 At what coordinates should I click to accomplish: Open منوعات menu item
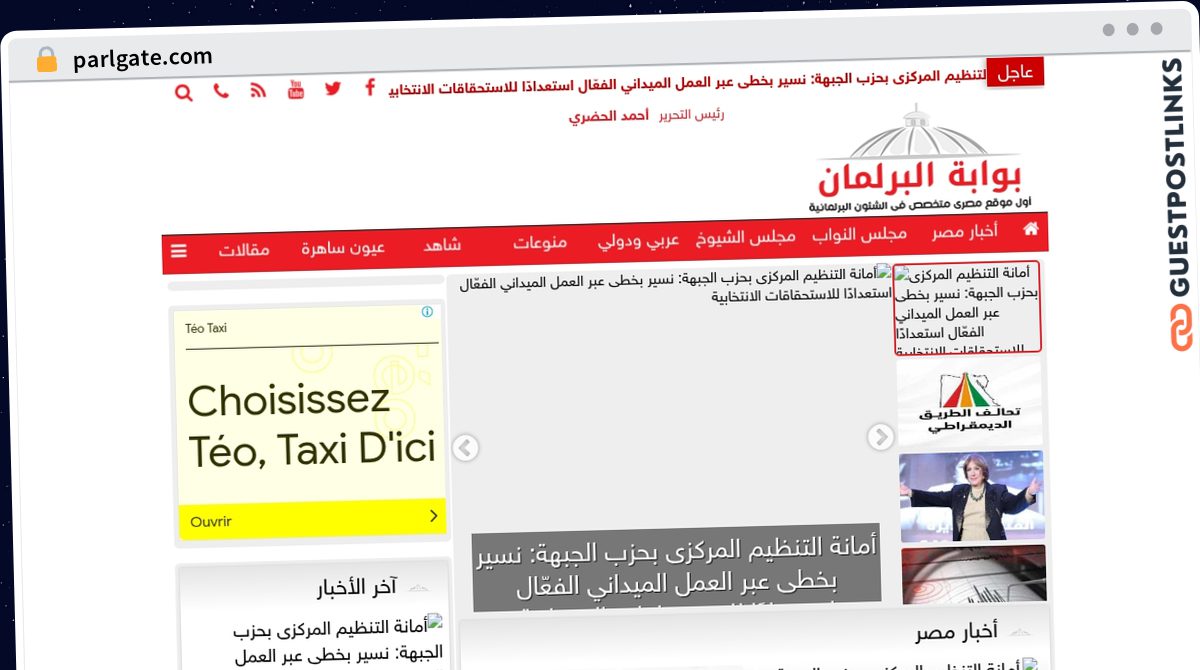[x=541, y=243]
